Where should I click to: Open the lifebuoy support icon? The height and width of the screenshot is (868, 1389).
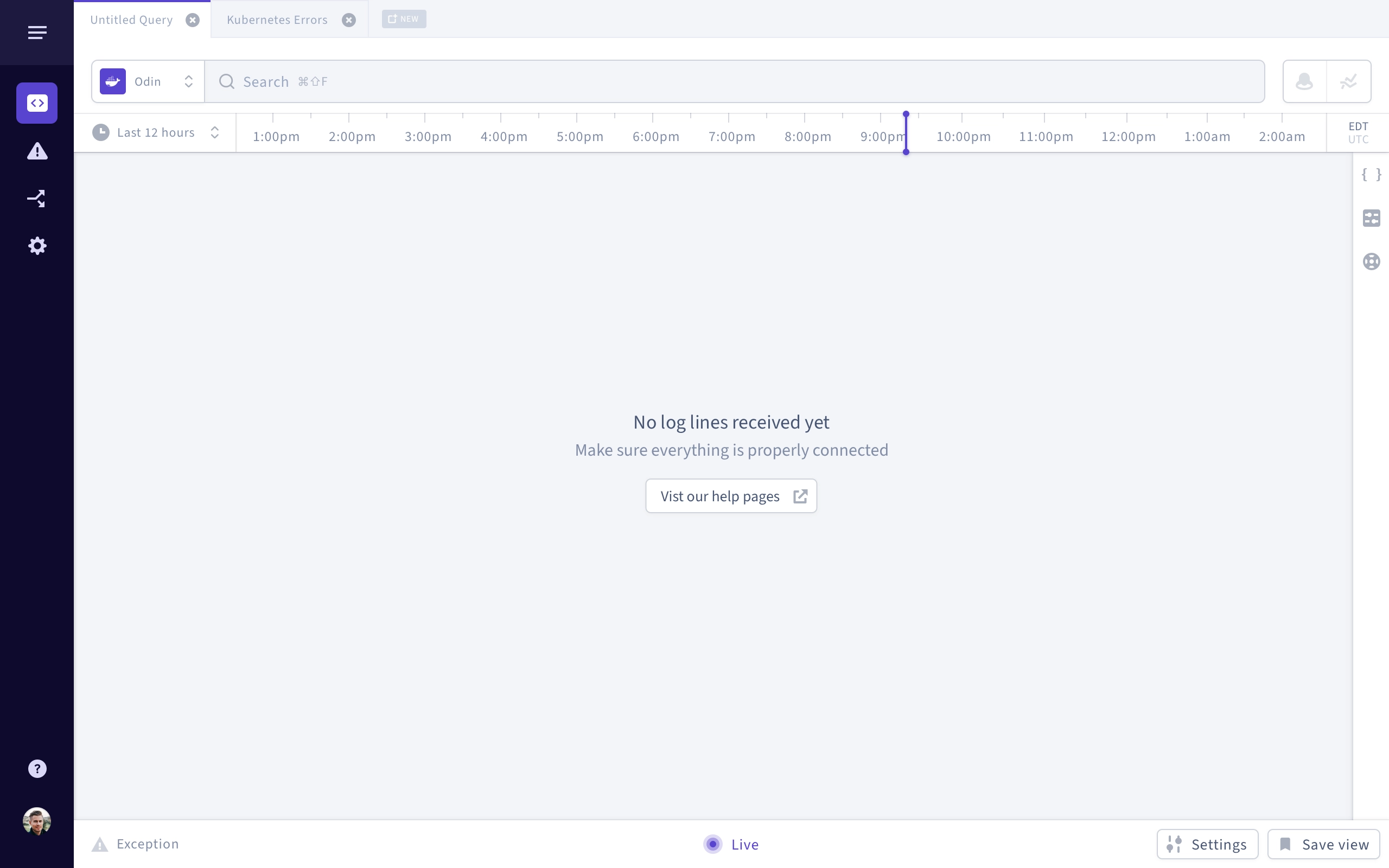tap(1371, 262)
